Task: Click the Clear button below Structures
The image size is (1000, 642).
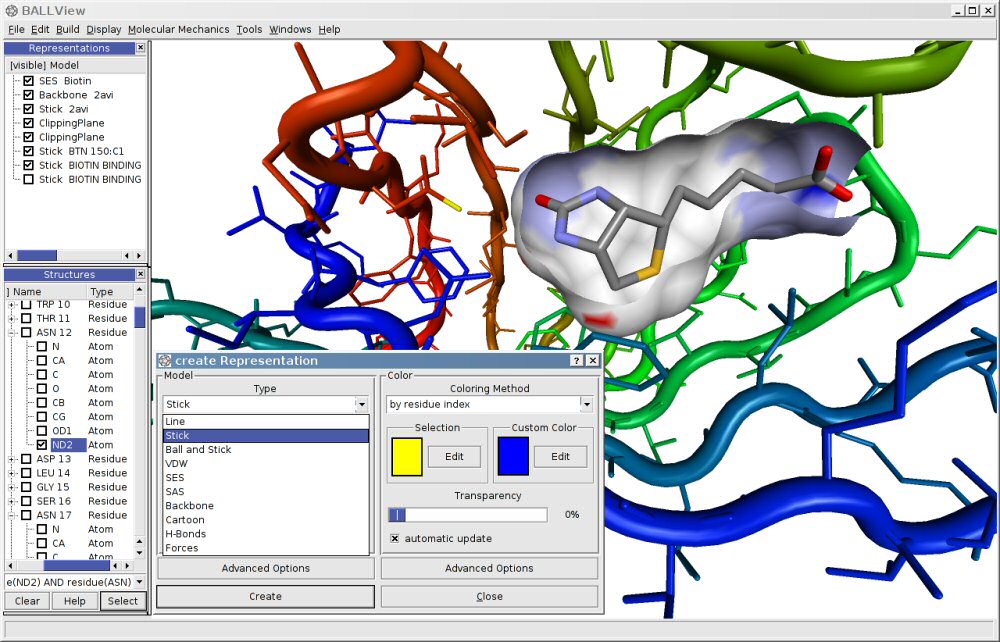Action: point(27,601)
